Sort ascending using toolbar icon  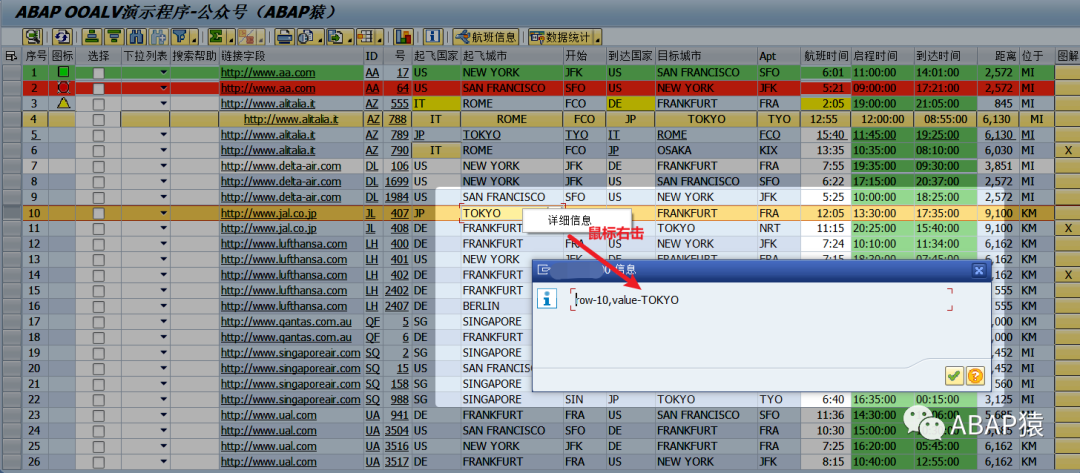(92, 36)
